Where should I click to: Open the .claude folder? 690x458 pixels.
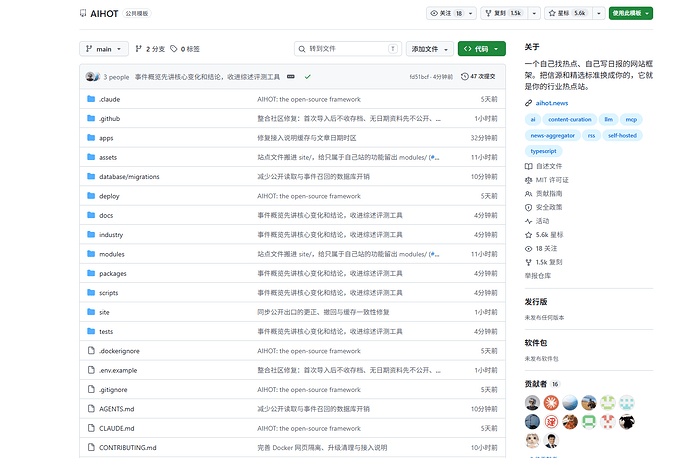coord(110,99)
